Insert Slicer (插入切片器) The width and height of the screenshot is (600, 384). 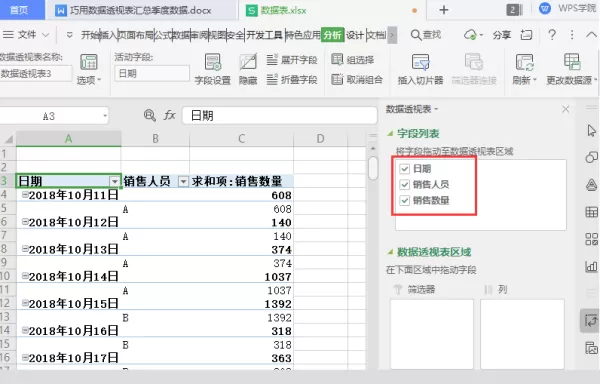(420, 69)
